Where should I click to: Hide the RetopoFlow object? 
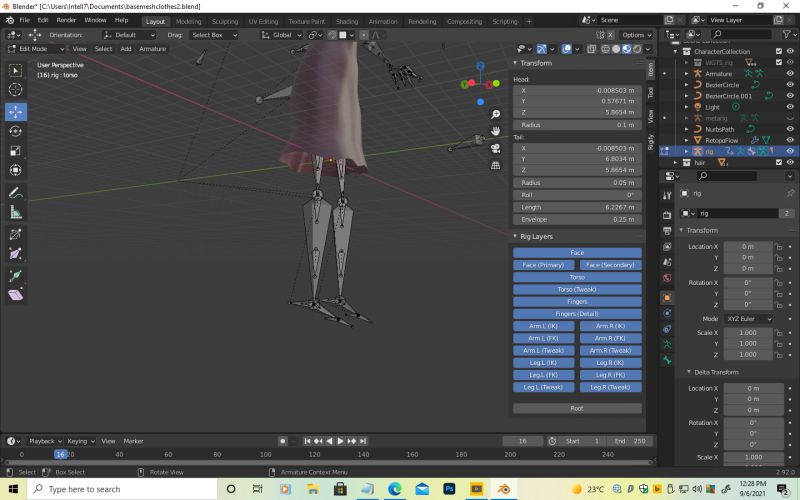pyautogui.click(x=790, y=140)
